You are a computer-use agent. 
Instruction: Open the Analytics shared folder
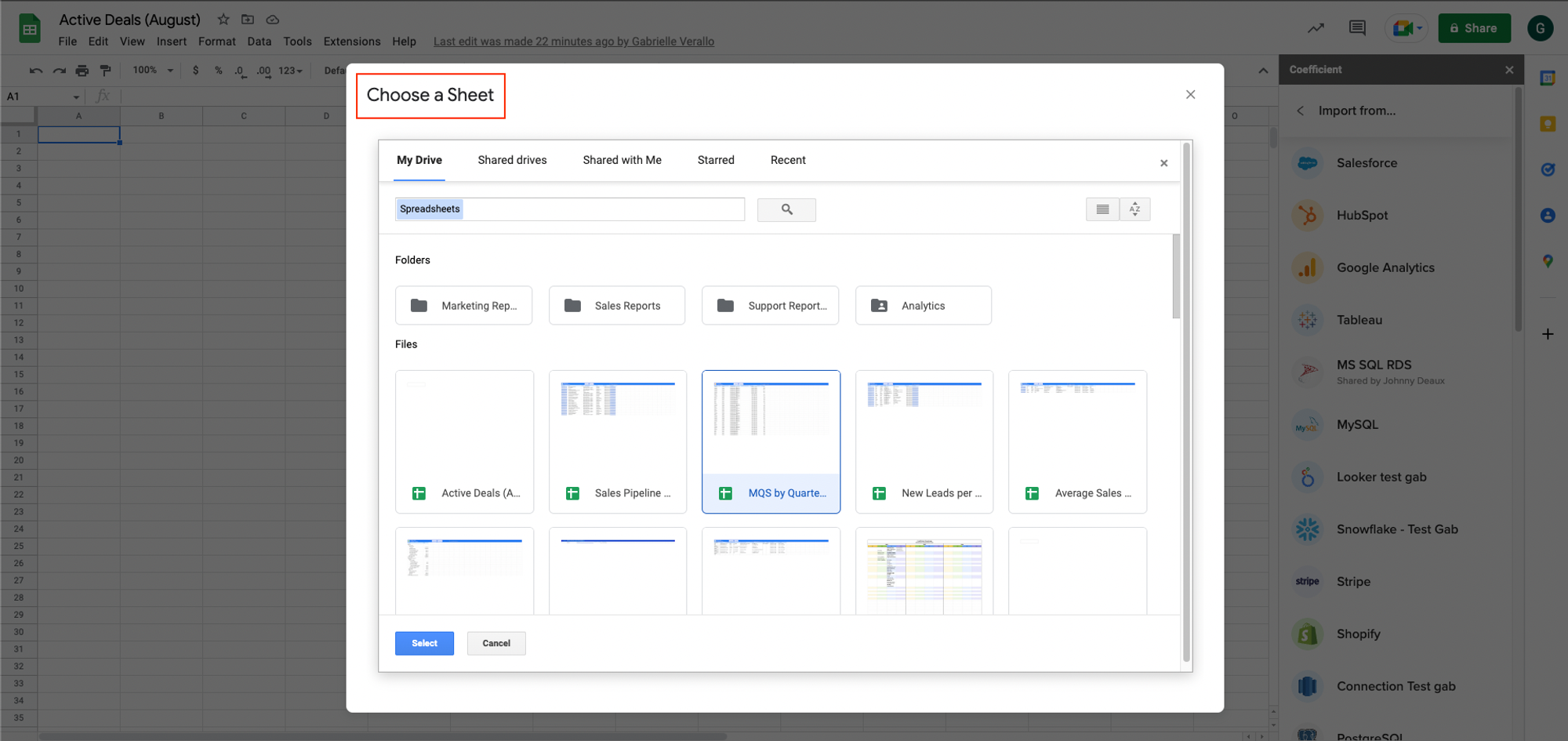point(924,306)
